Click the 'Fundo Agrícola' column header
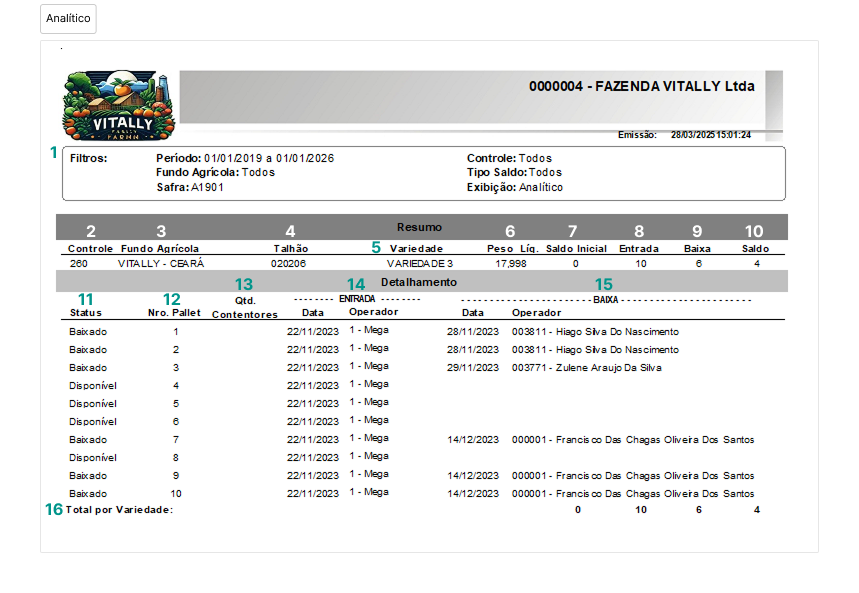The image size is (859, 593). (160, 249)
